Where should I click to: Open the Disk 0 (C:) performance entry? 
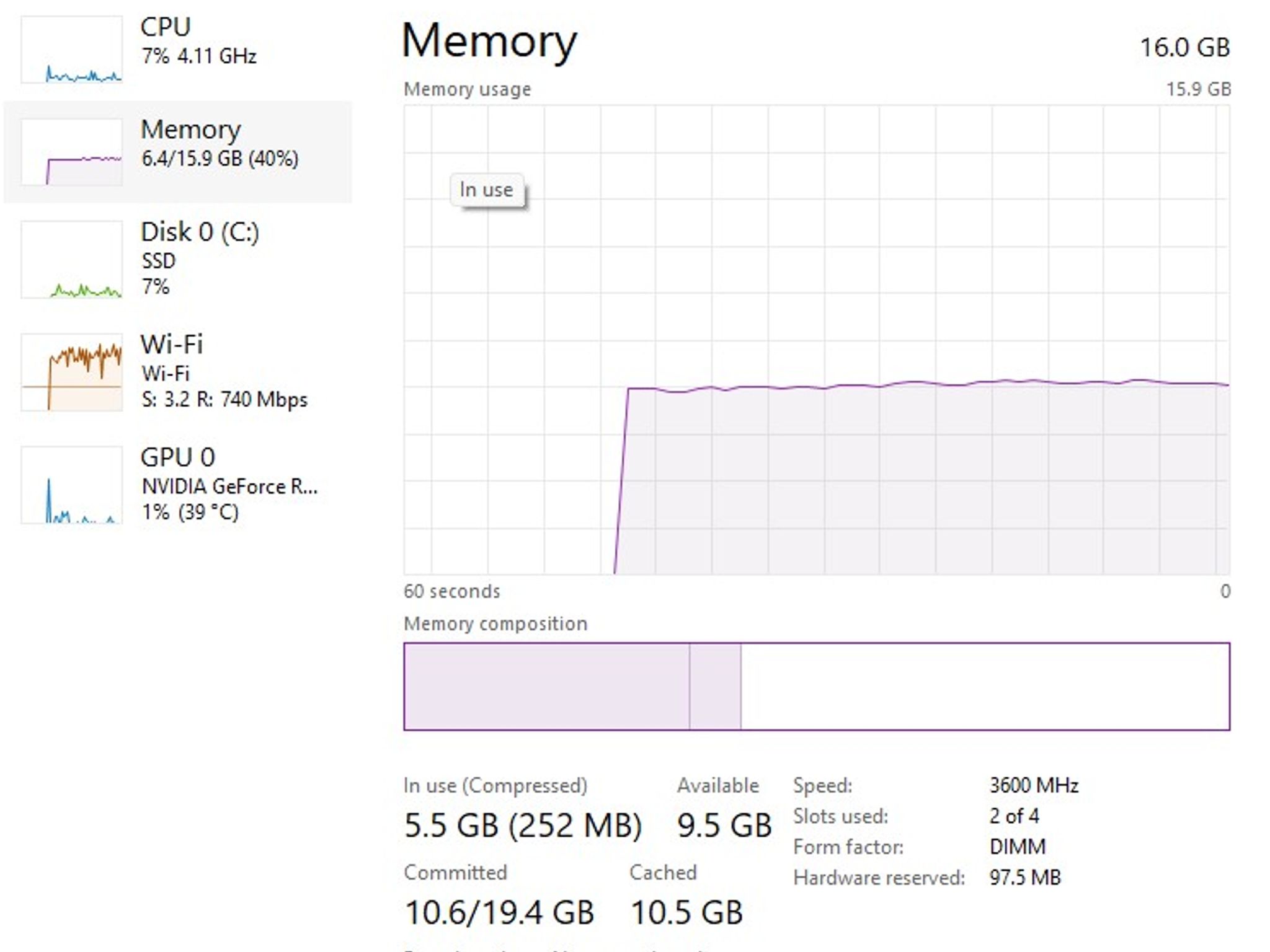coord(177,260)
